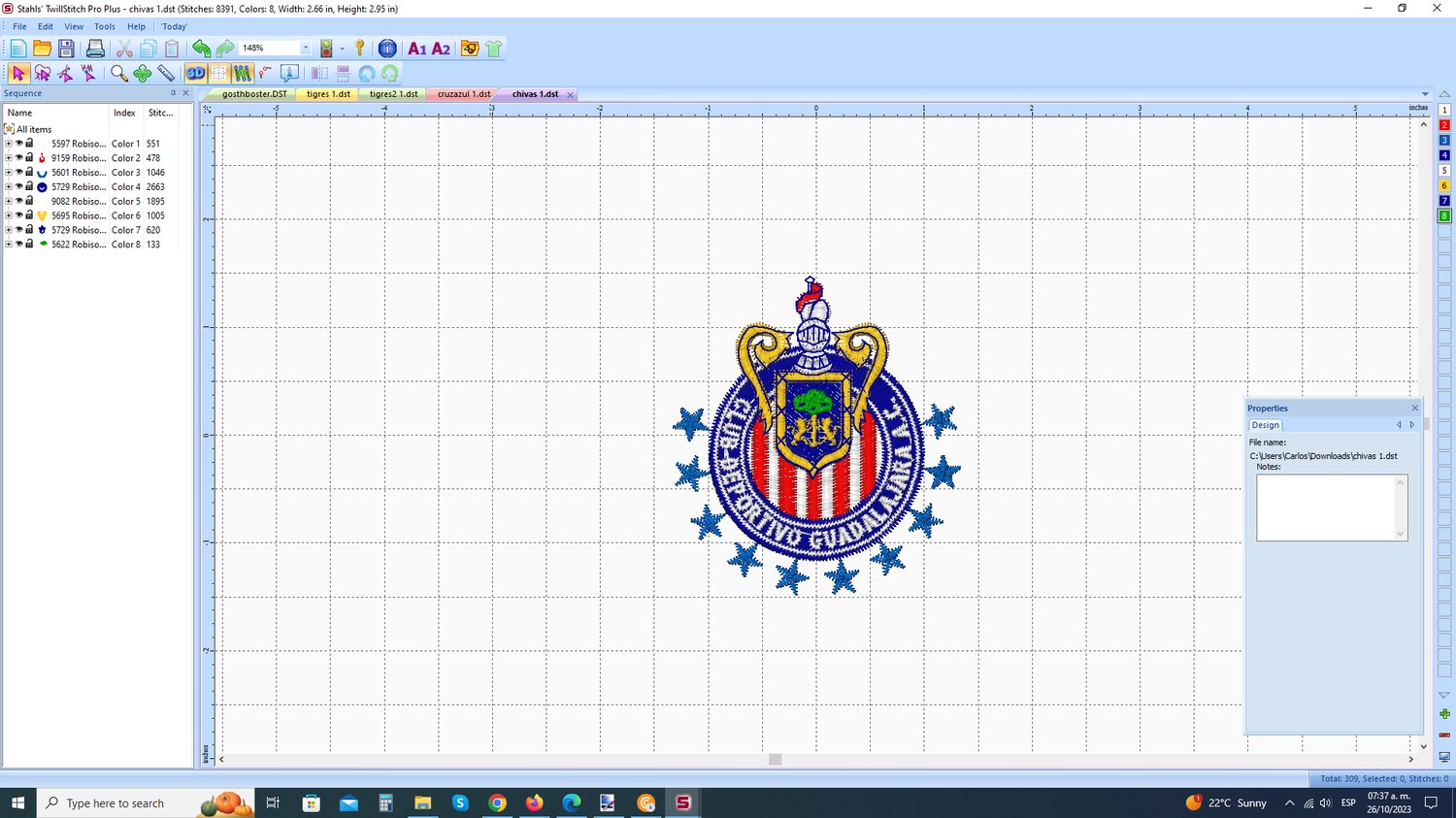Image resolution: width=1456 pixels, height=818 pixels.
Task: Toggle the show stitches button
Action: click(x=242, y=73)
